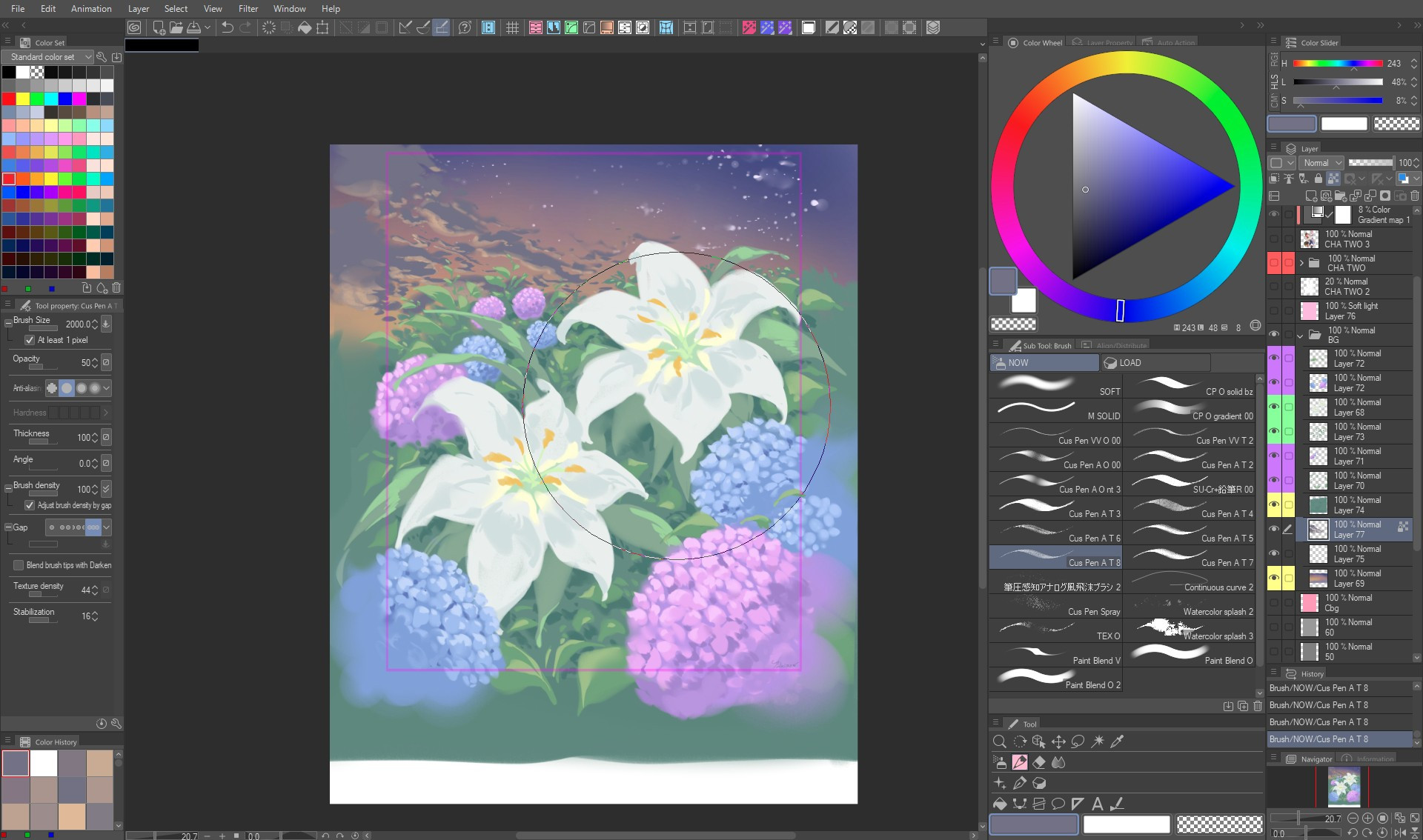This screenshot has height=840, width=1423.
Task: Select the Airbrush tool
Action: pos(999,762)
